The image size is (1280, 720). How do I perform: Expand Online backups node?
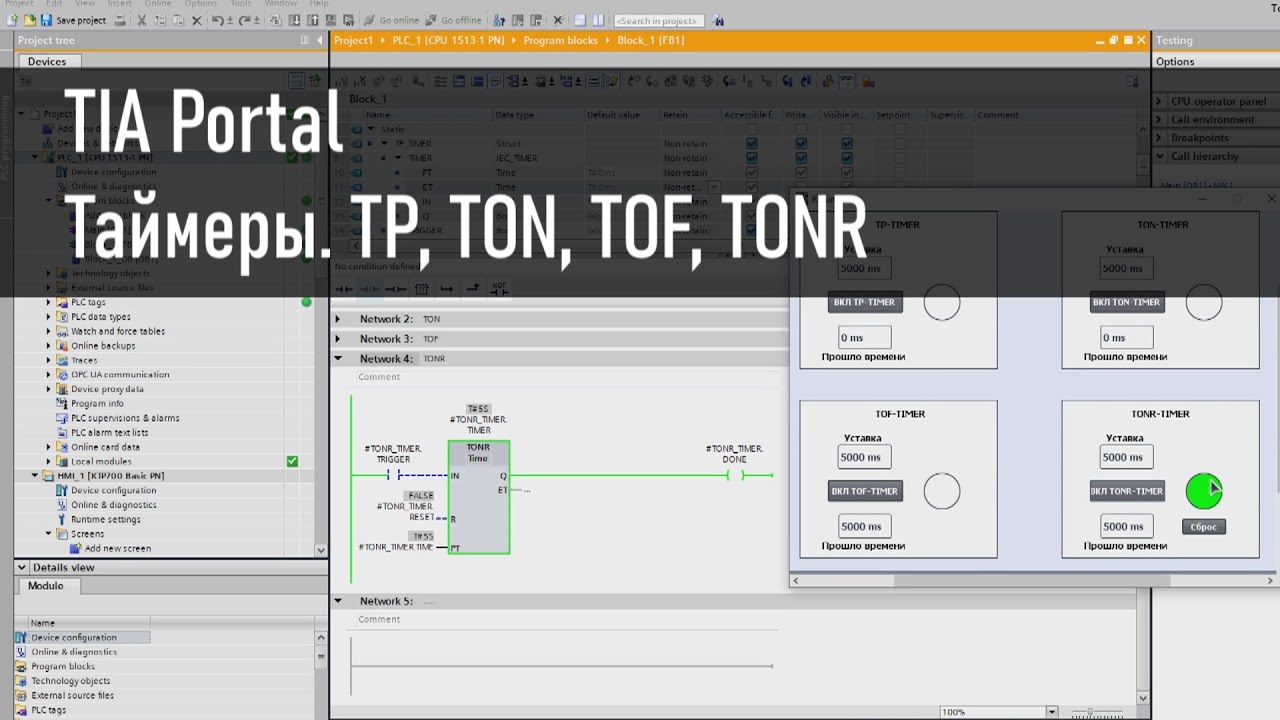(48, 346)
